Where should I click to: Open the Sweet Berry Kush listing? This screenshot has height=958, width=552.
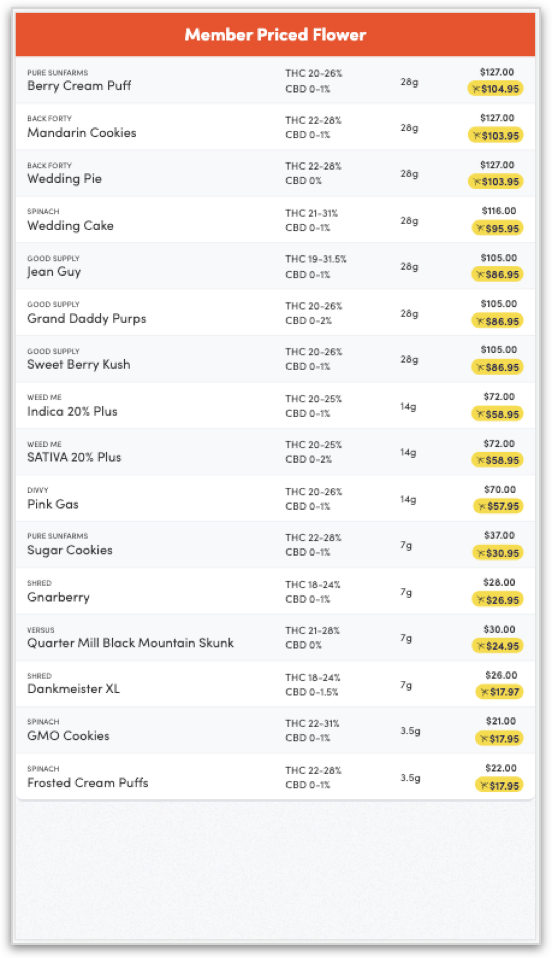pyautogui.click(x=275, y=359)
